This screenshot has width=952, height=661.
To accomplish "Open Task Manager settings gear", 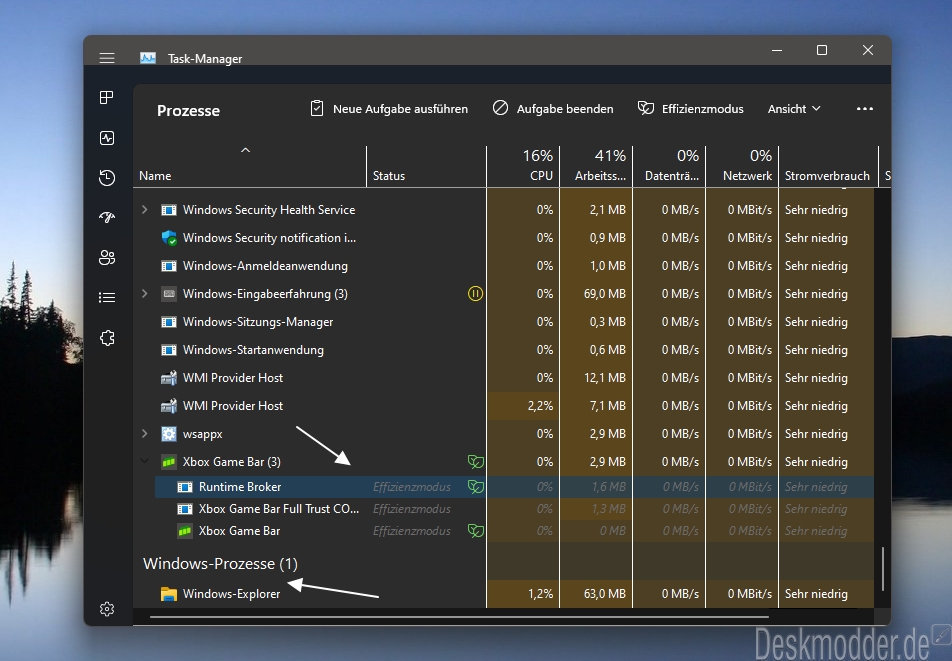I will coord(107,609).
